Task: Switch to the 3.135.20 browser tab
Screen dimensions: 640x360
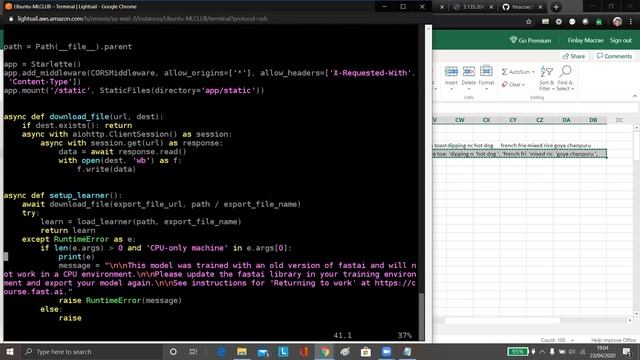Action: coord(472,7)
